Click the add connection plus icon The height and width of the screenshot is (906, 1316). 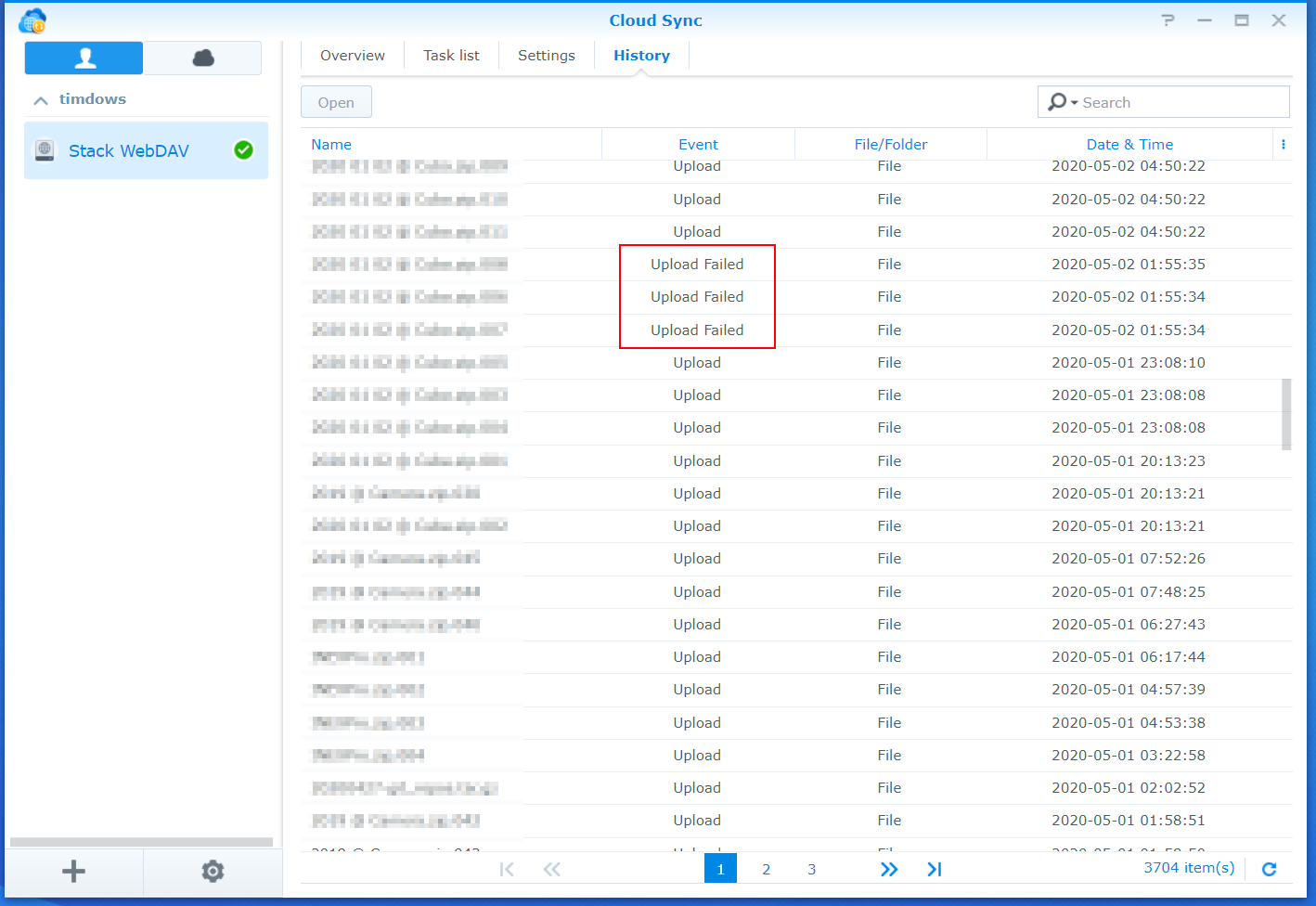(73, 871)
